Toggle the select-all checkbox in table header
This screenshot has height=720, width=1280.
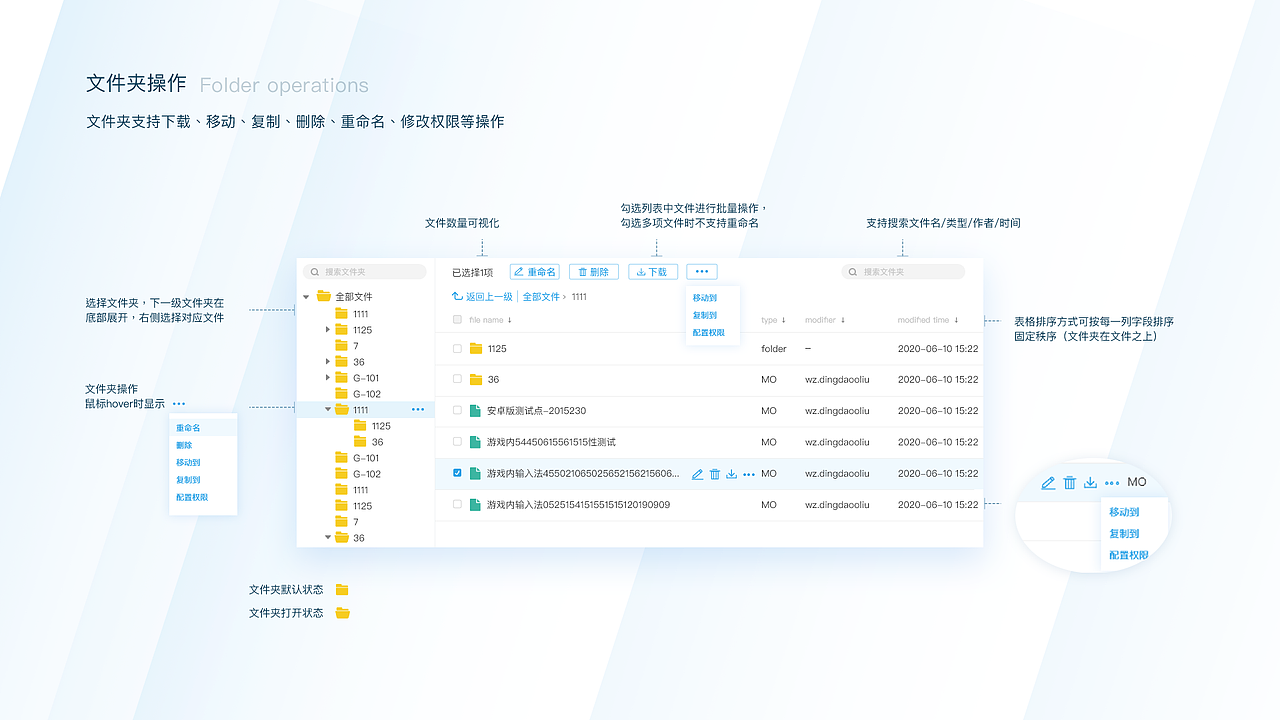(457, 320)
